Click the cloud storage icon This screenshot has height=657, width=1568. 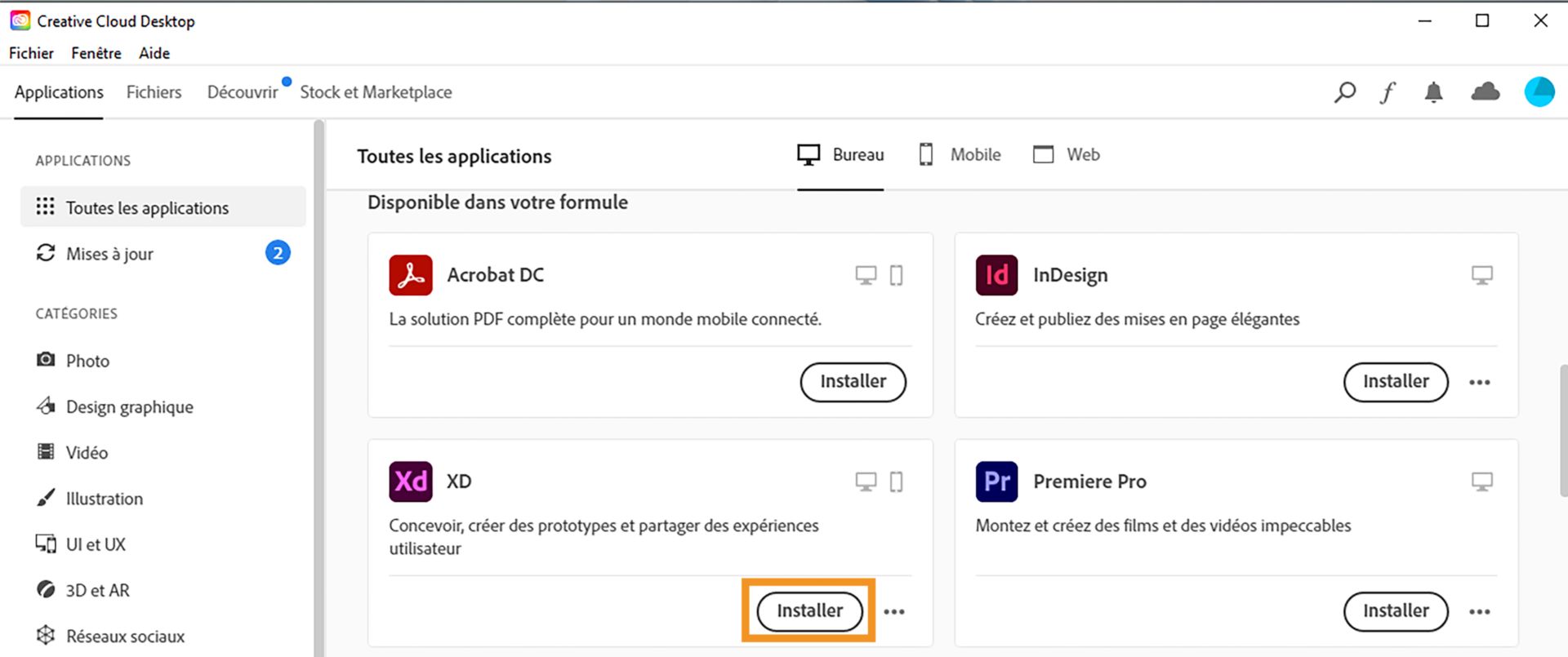tap(1486, 92)
